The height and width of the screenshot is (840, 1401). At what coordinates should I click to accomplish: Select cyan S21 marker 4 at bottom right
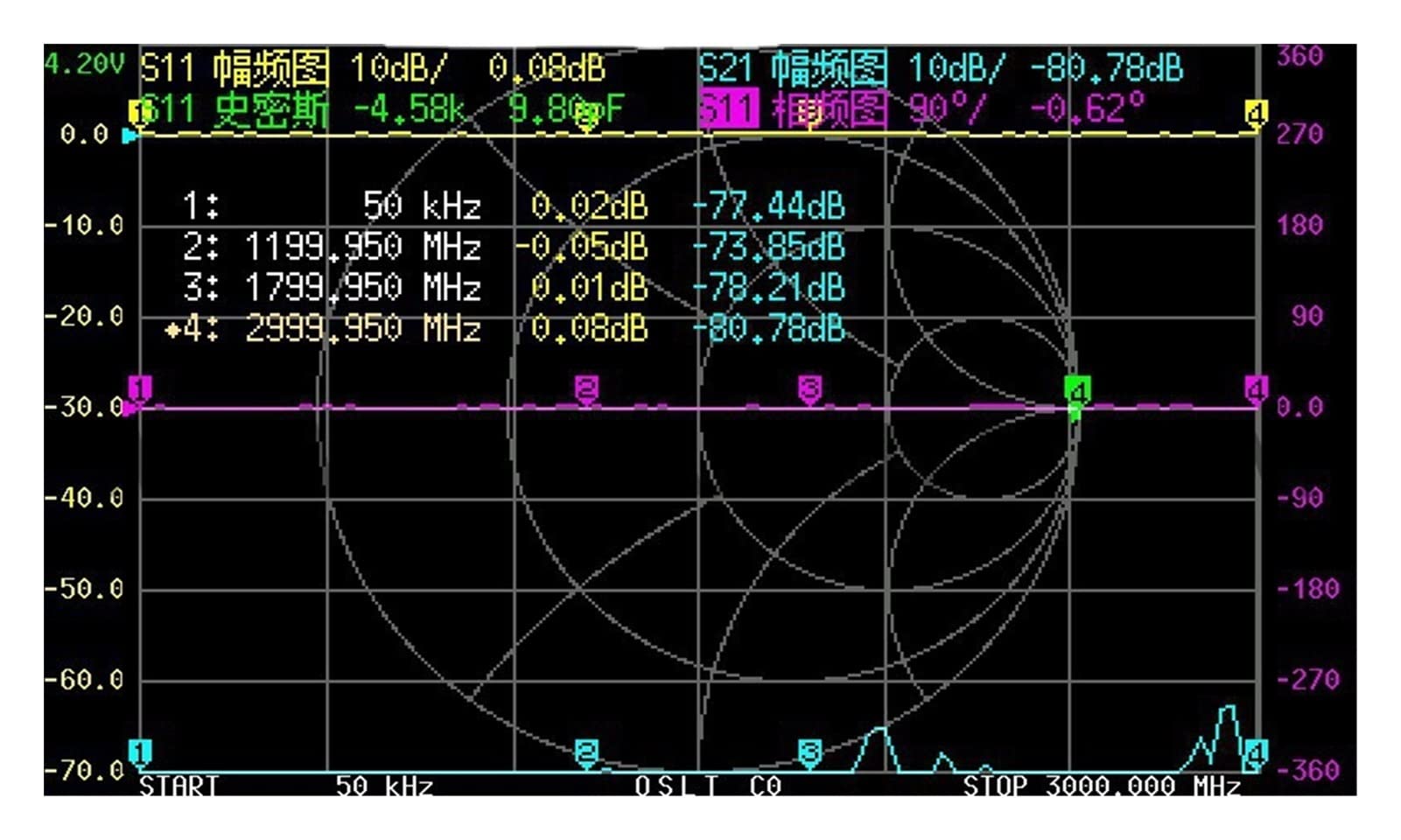pos(1256,752)
